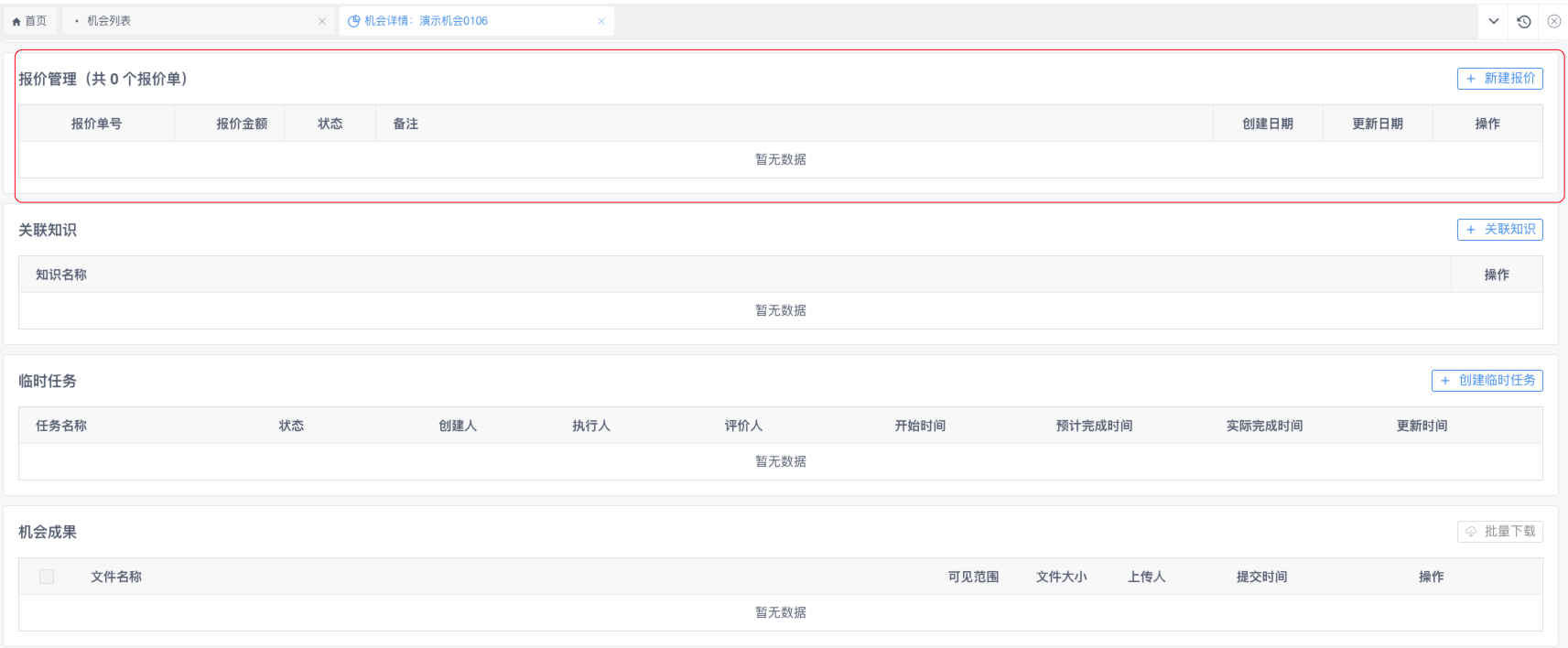The image size is (1568, 648).
Task: Click the 任务名称 column header
Action: click(x=61, y=426)
